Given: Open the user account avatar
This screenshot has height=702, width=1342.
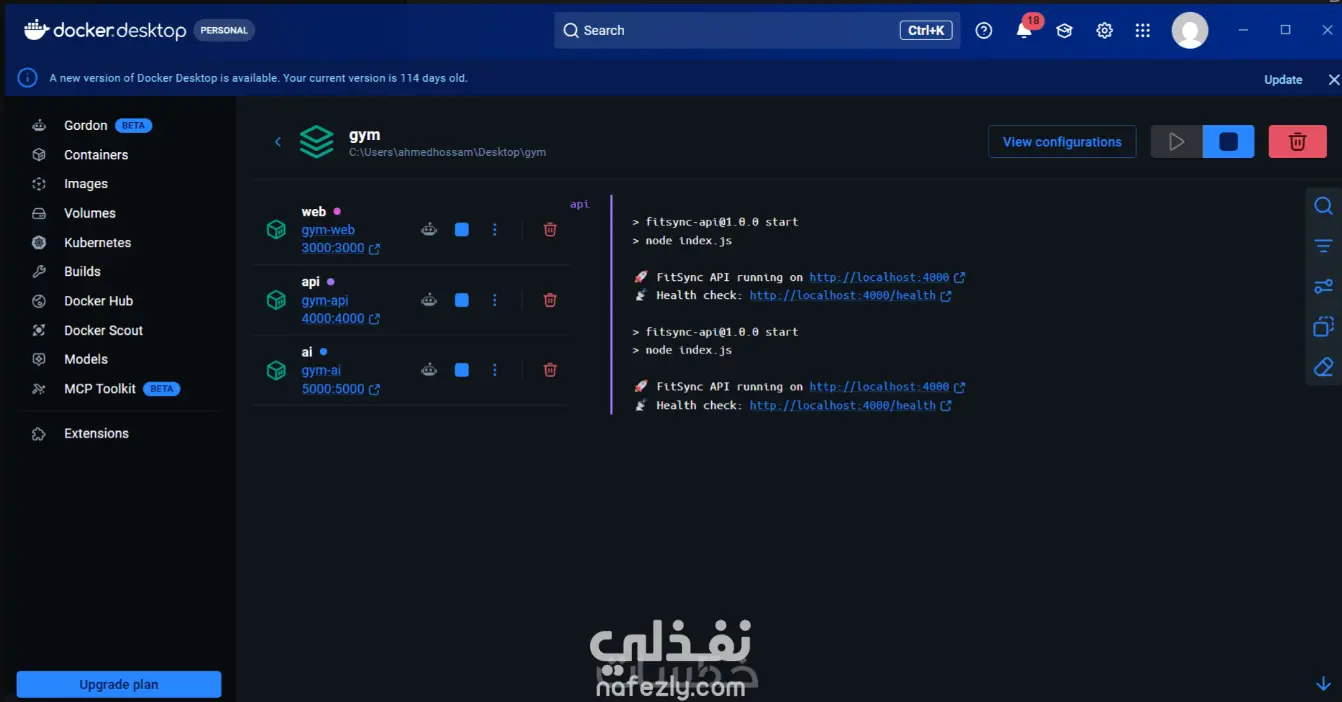Looking at the screenshot, I should coord(1190,31).
